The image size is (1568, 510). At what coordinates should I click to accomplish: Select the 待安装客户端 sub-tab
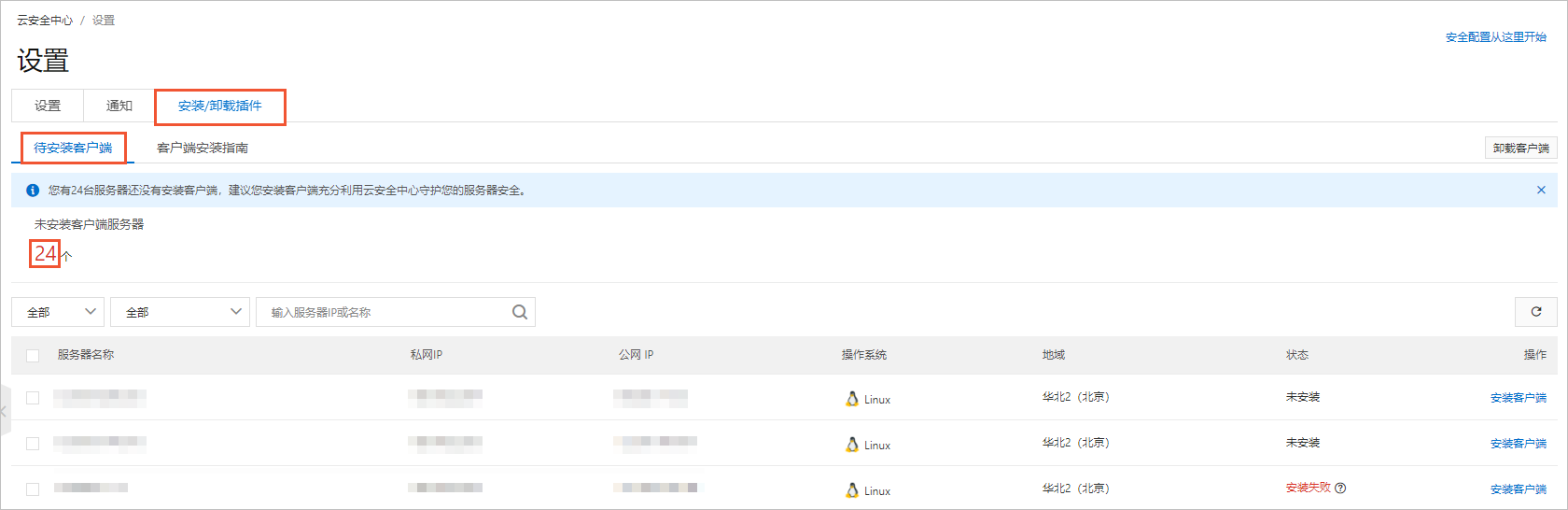point(73,148)
